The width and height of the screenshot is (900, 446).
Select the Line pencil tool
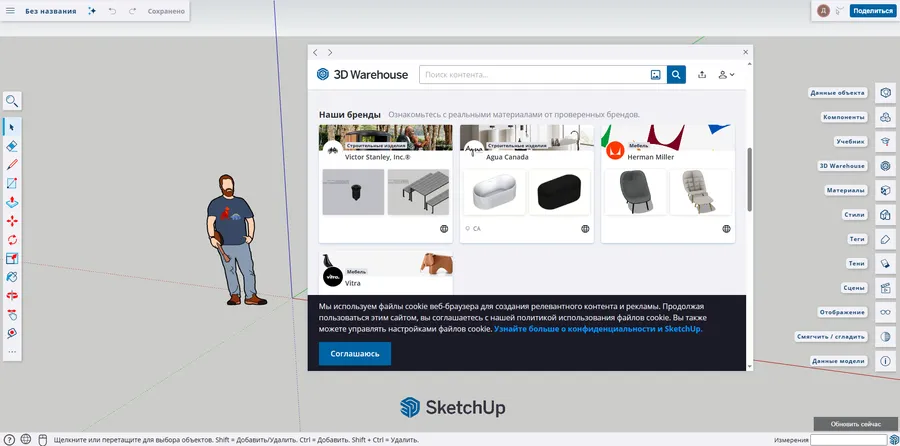(x=12, y=165)
